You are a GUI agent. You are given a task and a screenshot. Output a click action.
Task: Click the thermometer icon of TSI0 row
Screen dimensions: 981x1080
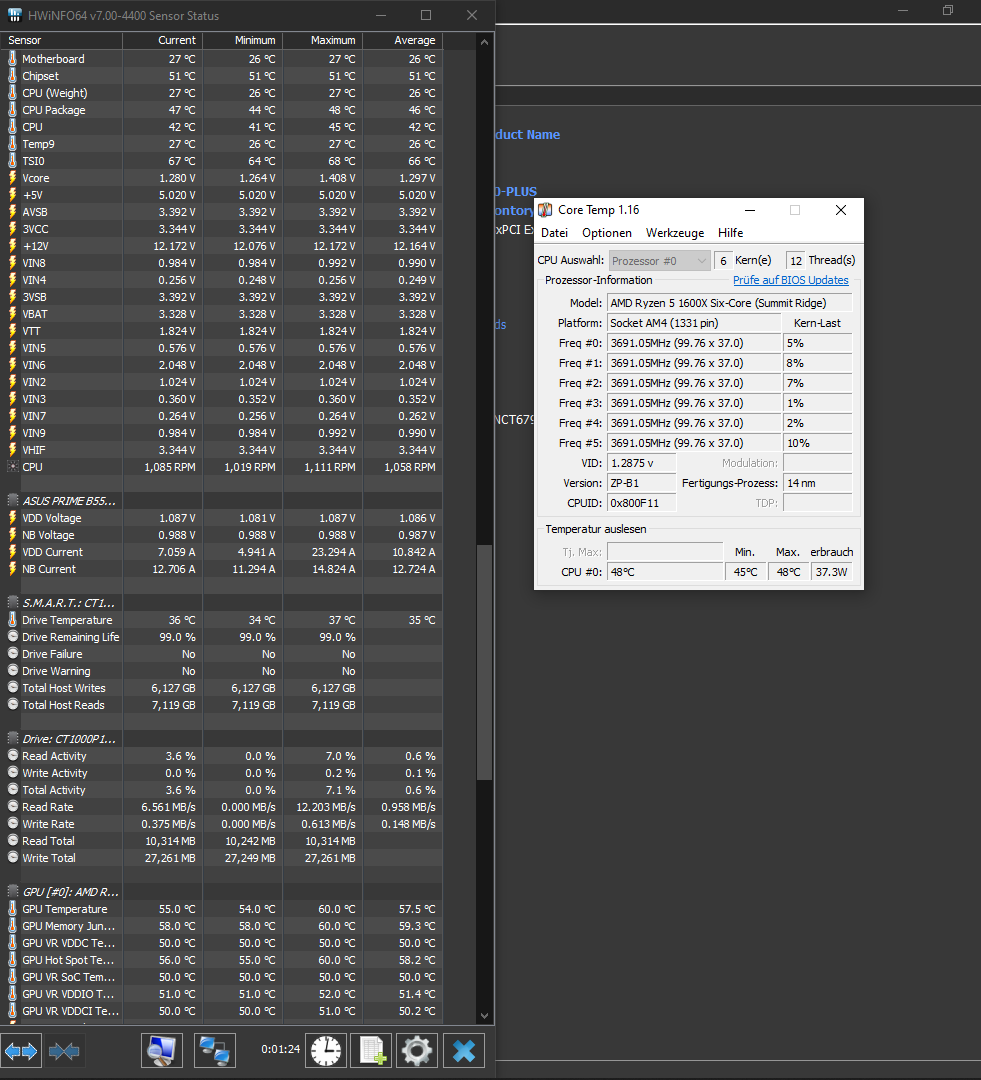pyautogui.click(x=12, y=161)
